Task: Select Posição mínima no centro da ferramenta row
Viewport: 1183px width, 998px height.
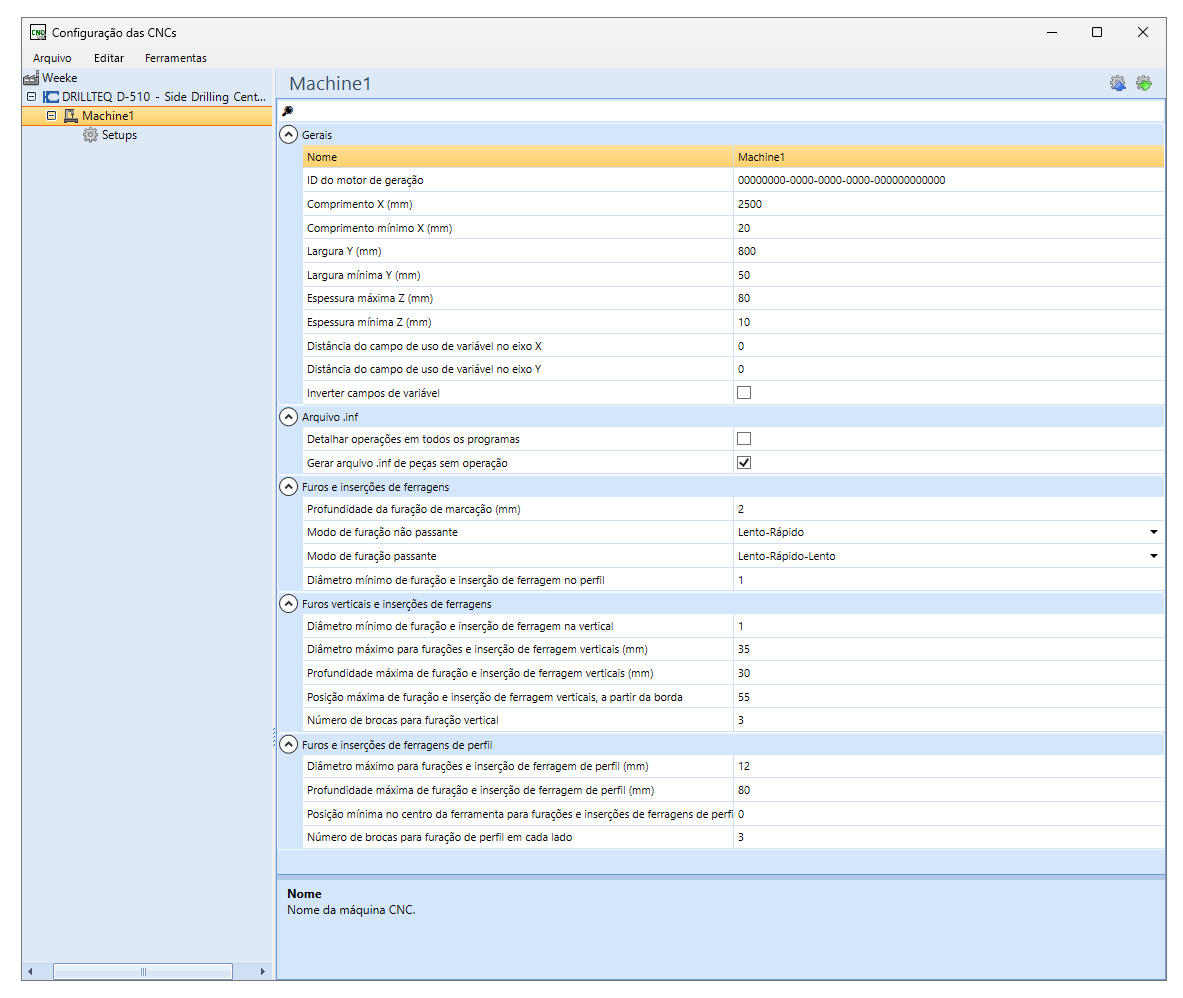Action: click(x=520, y=814)
